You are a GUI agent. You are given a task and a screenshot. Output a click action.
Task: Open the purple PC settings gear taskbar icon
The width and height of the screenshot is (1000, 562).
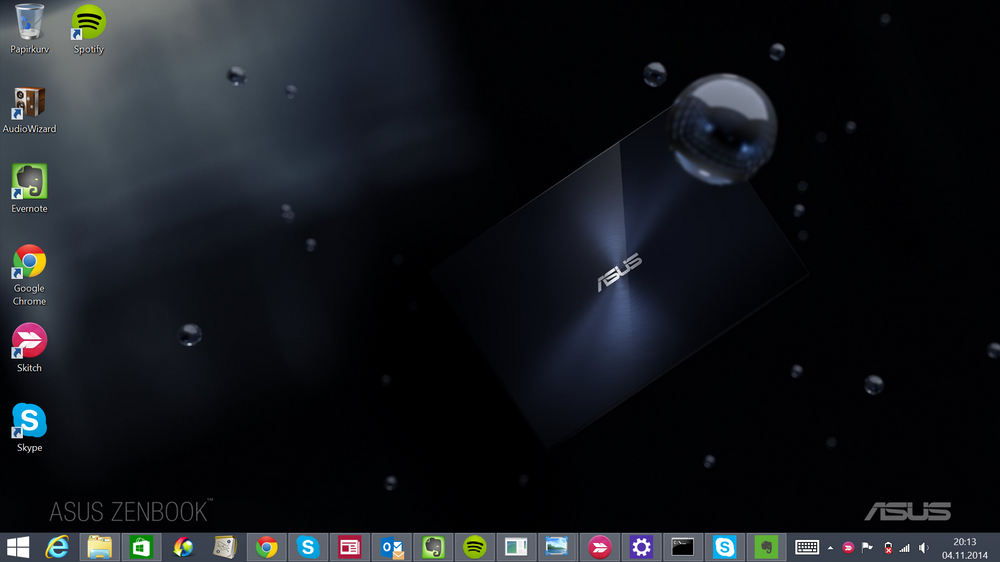pyautogui.click(x=641, y=547)
